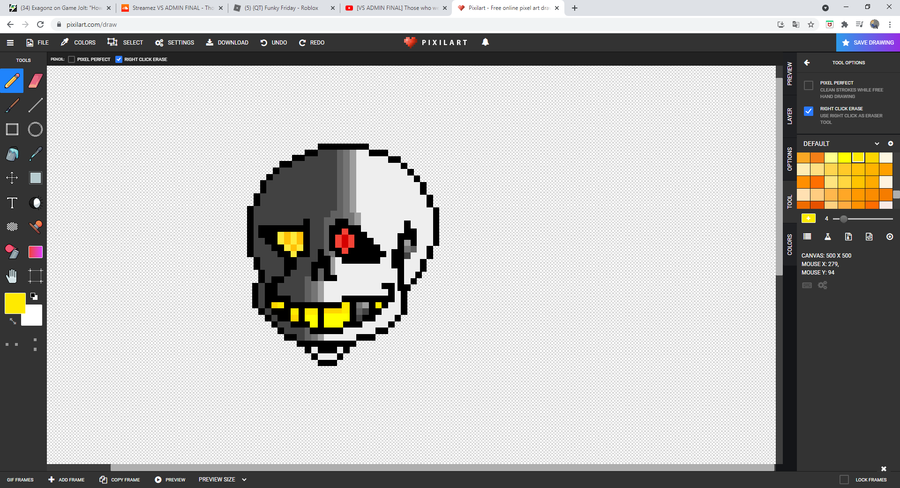This screenshot has width=900, height=488.
Task: Switch to the Funky Friday Roblox browser tab
Action: click(x=282, y=8)
